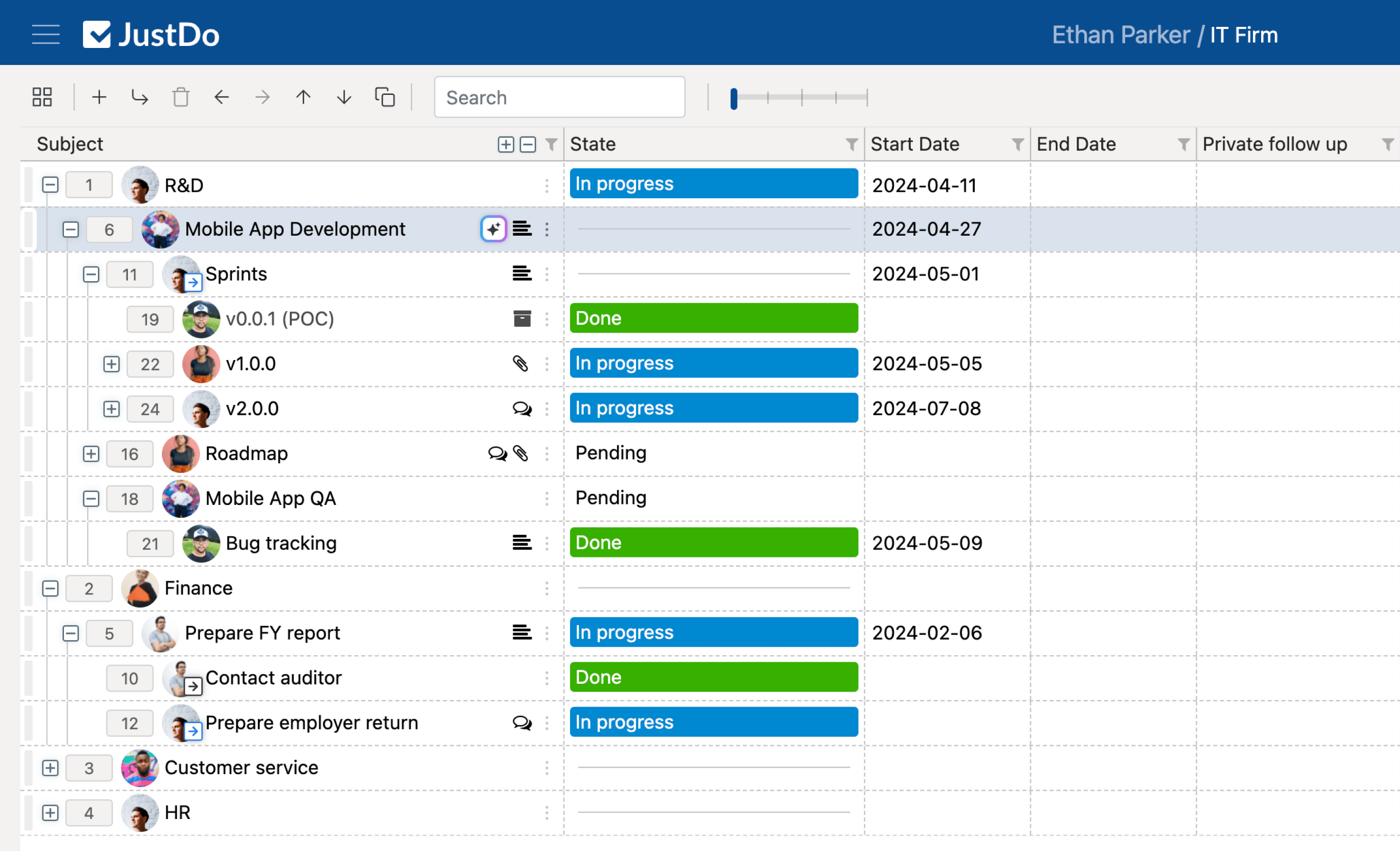Image resolution: width=1400 pixels, height=851 pixels.
Task: Open paperclip attachments on Roadmap row
Action: [x=521, y=453]
